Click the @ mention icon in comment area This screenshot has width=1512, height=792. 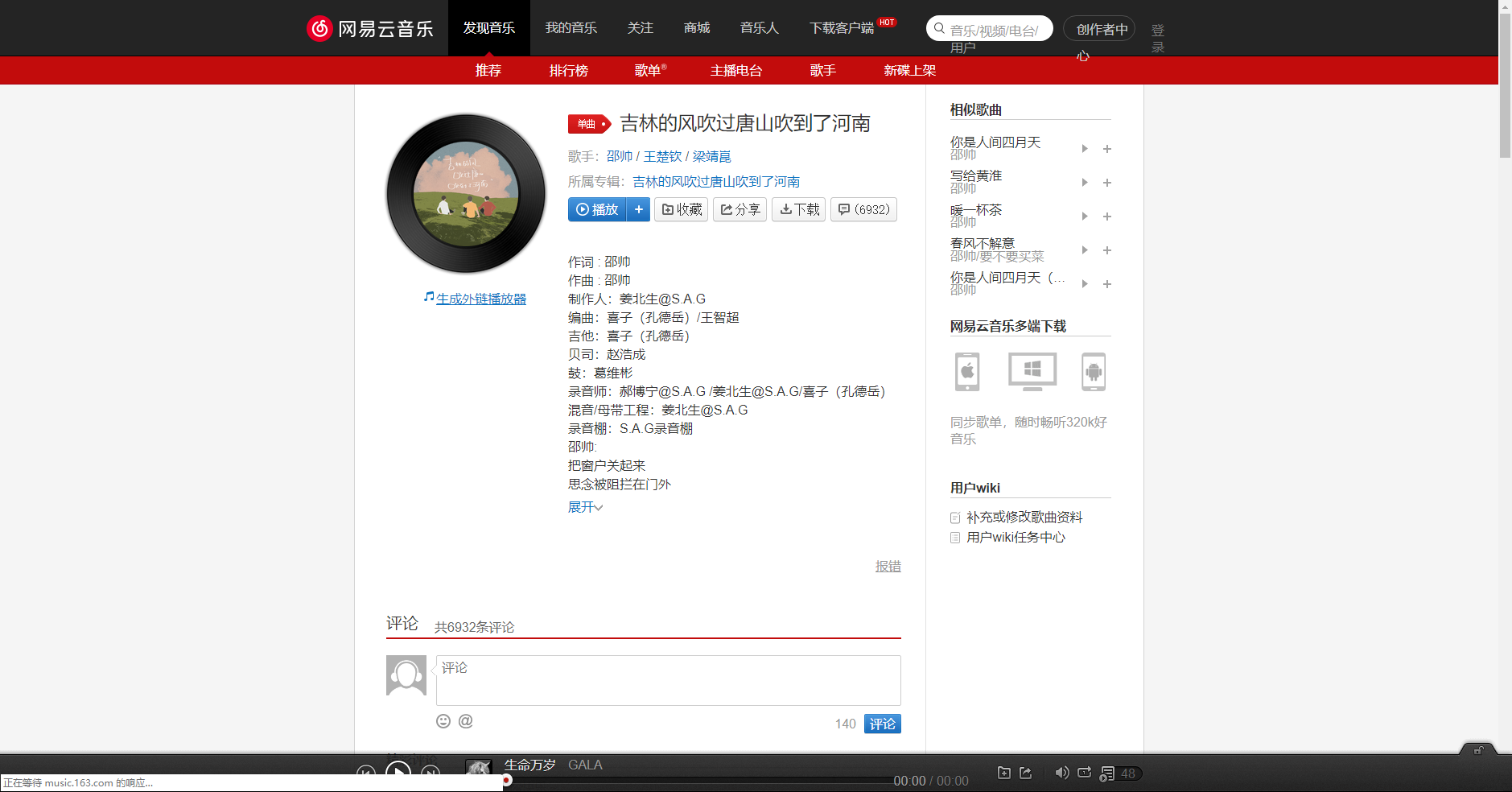[465, 721]
